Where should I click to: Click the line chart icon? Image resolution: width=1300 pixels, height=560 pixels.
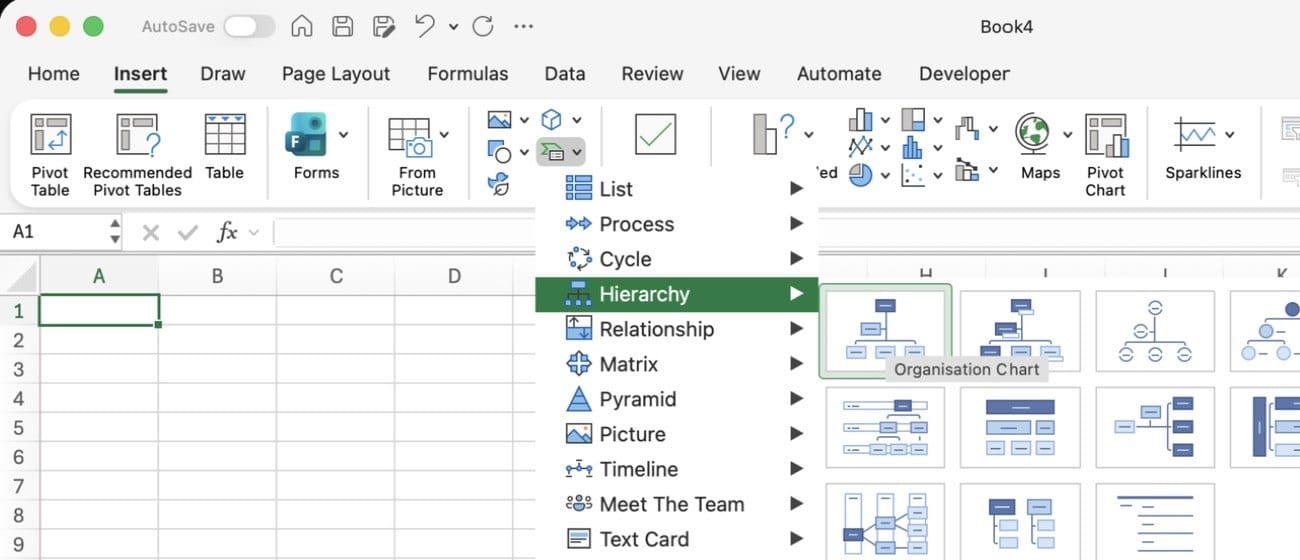click(861, 147)
